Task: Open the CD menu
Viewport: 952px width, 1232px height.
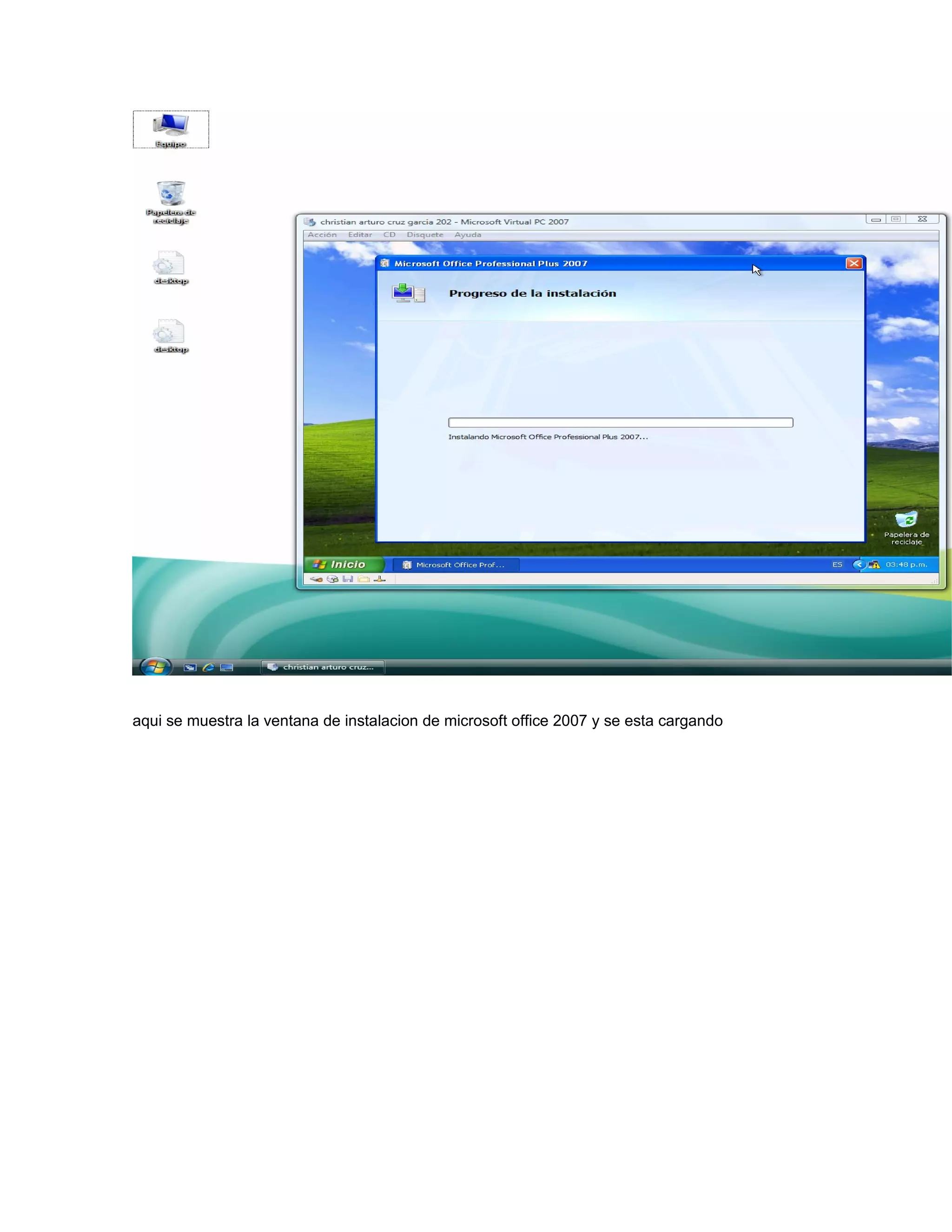Action: (389, 235)
